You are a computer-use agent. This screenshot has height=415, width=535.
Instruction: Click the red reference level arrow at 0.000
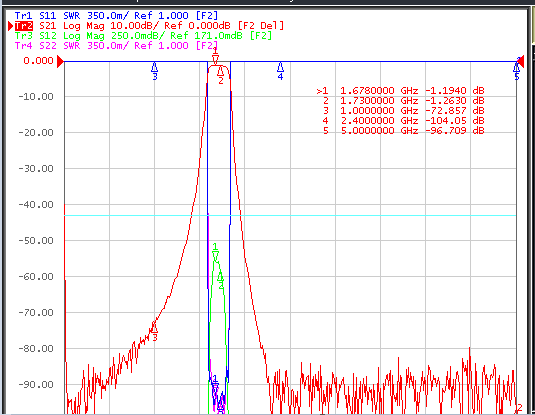(60, 61)
